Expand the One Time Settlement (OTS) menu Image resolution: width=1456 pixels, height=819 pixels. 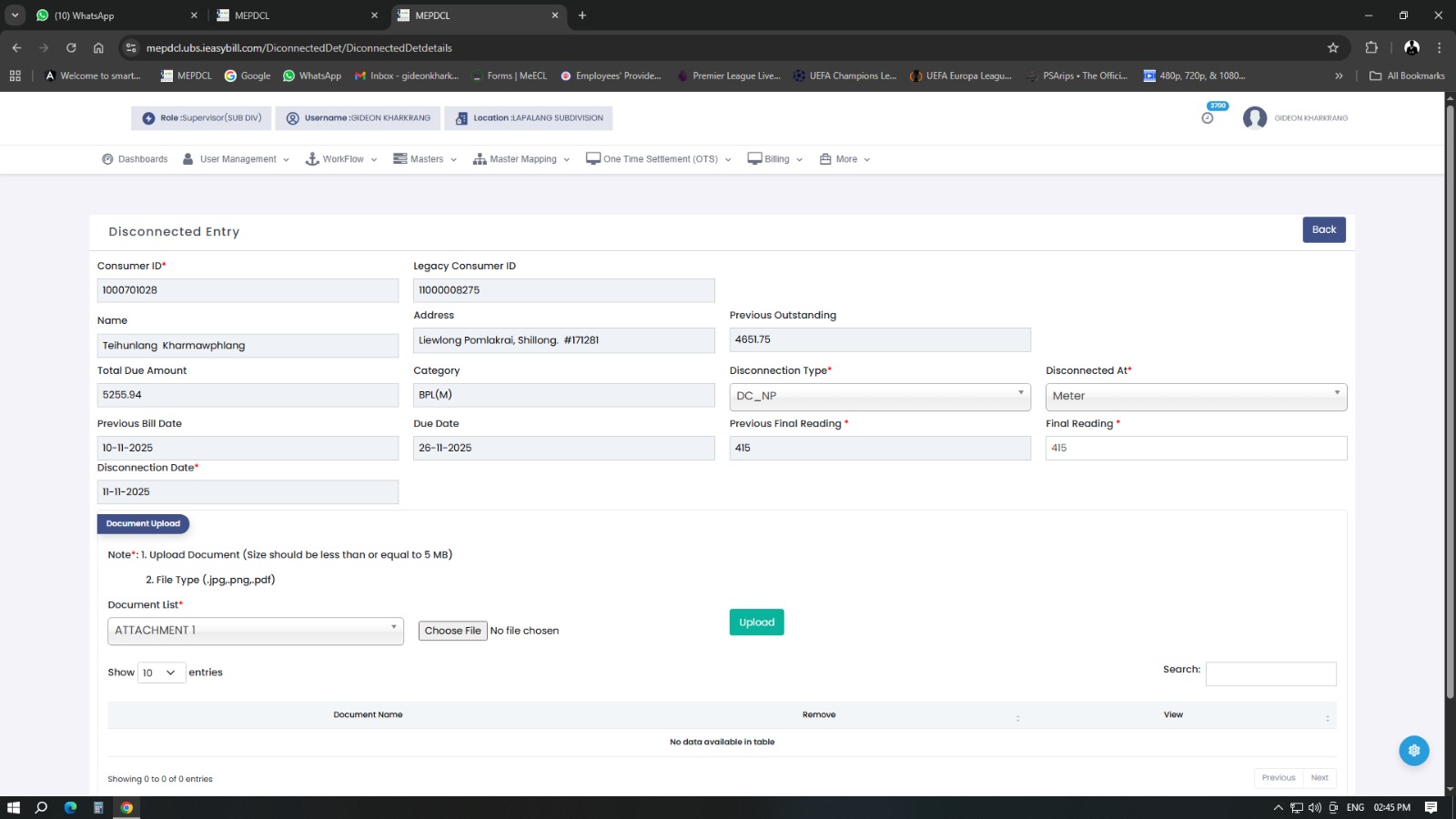[659, 159]
